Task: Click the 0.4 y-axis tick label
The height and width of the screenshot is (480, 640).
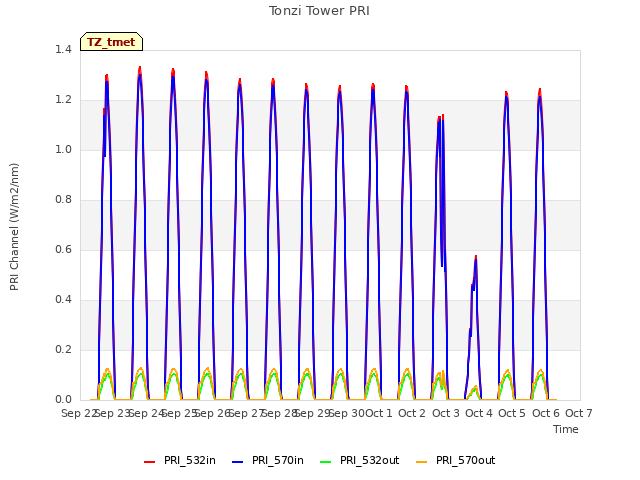Action: 63,300
